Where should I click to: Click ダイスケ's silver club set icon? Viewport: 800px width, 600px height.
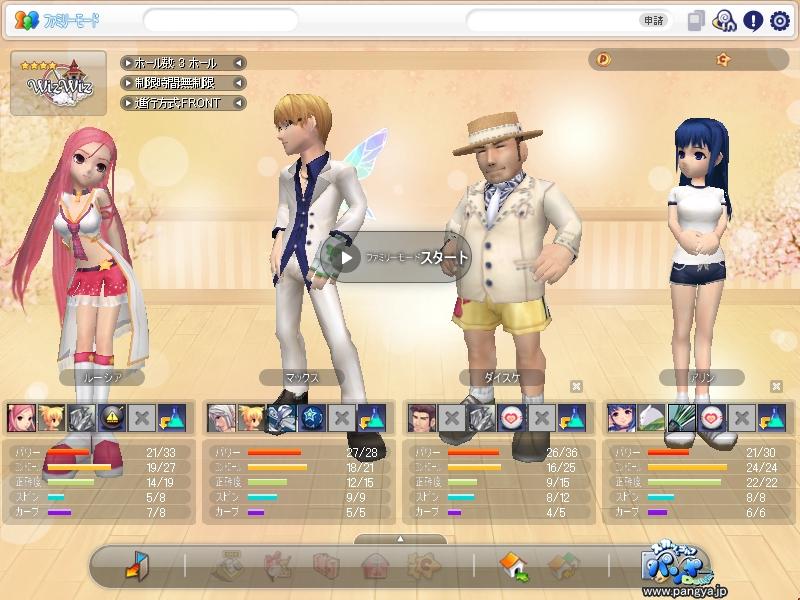482,418
